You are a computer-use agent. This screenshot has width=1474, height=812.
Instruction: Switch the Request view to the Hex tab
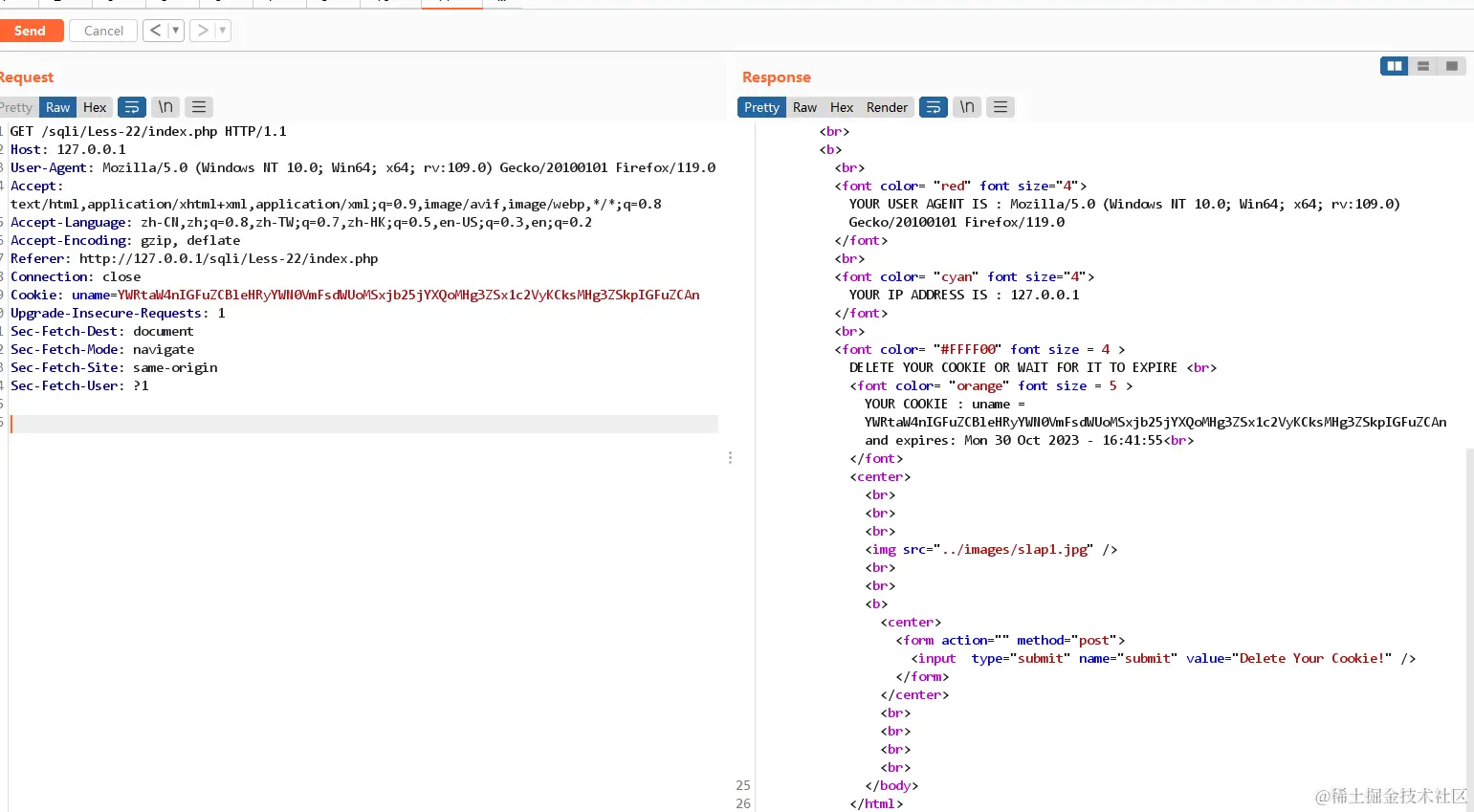(x=95, y=107)
